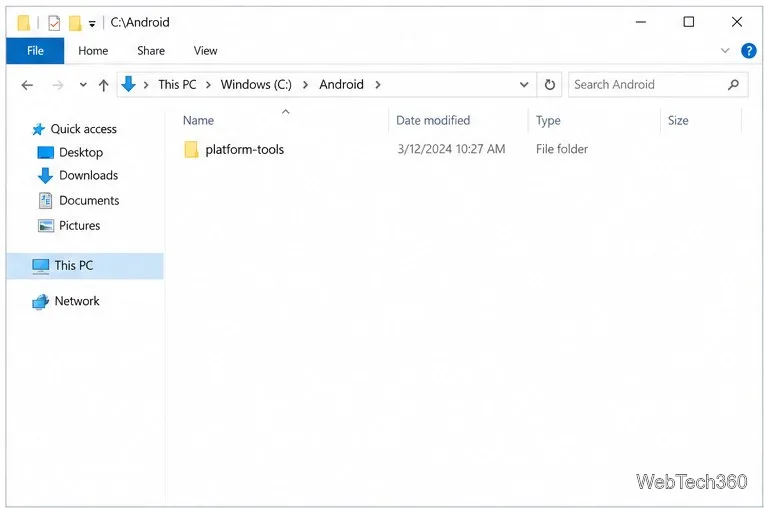Close the C:\Android window
The image size is (764, 508).
(737, 22)
